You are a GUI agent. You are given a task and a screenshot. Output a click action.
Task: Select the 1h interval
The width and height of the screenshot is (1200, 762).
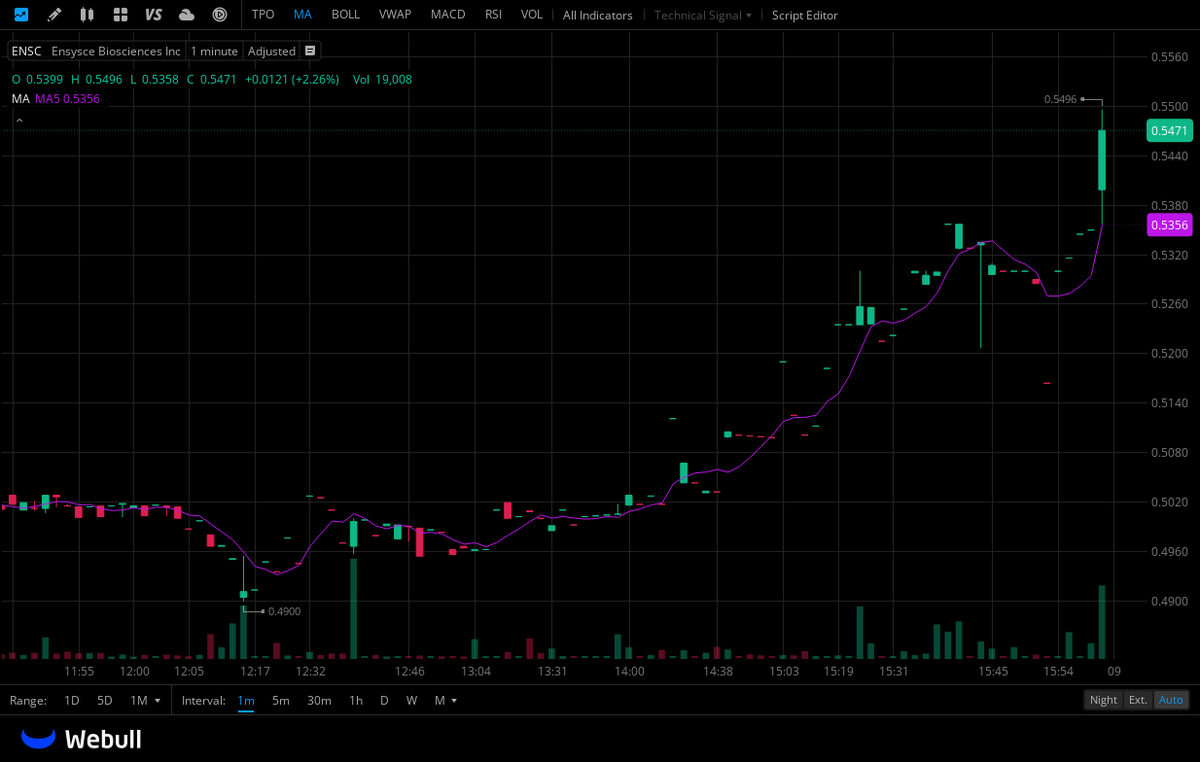pos(355,700)
